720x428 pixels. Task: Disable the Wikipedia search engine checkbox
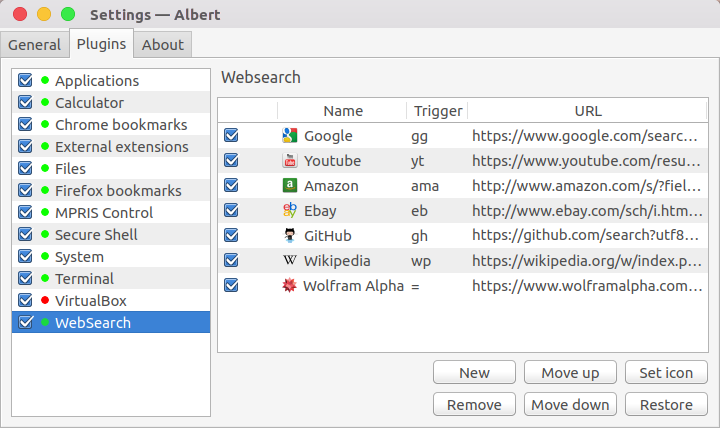pyautogui.click(x=231, y=260)
